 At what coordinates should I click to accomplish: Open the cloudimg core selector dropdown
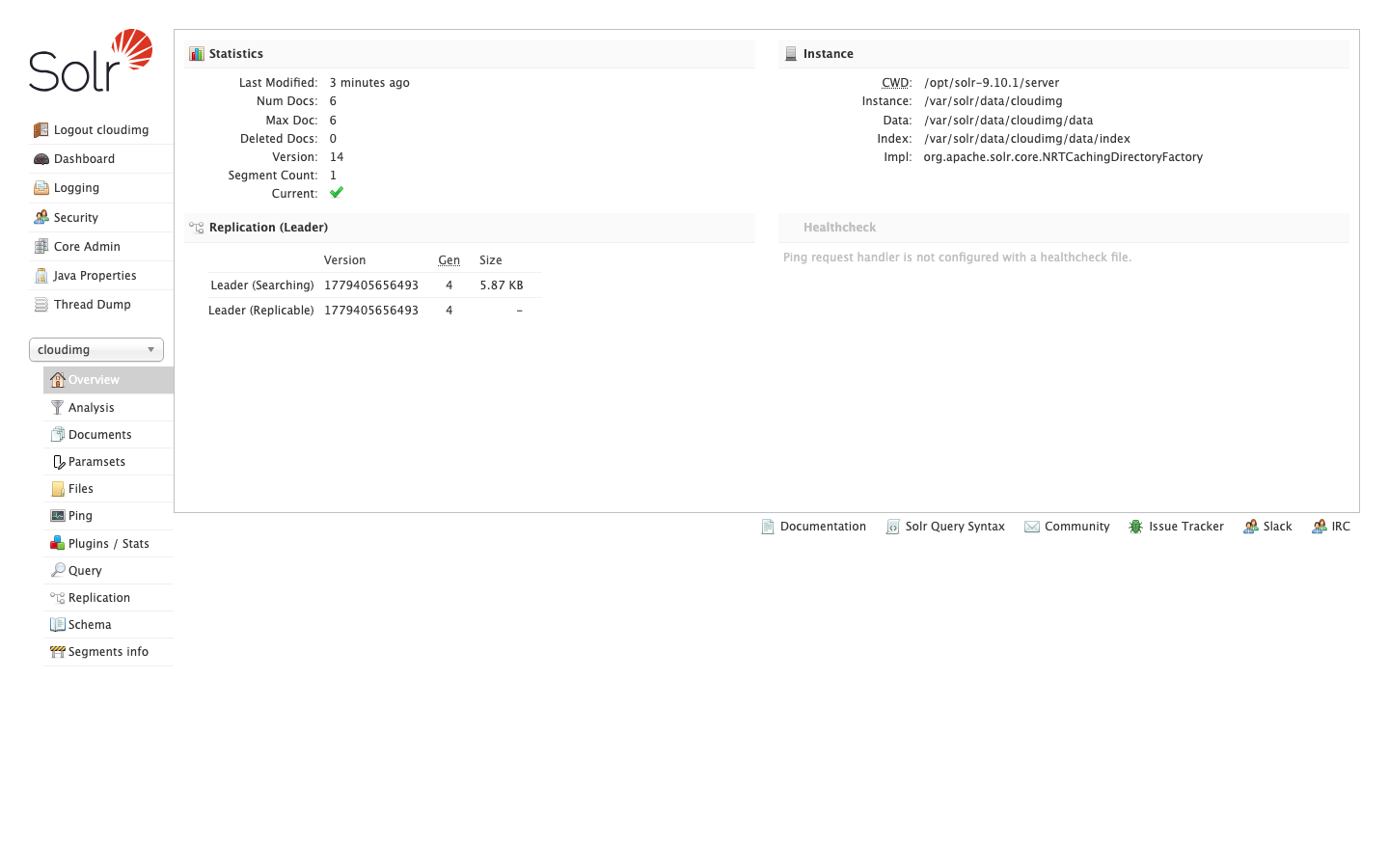click(96, 350)
